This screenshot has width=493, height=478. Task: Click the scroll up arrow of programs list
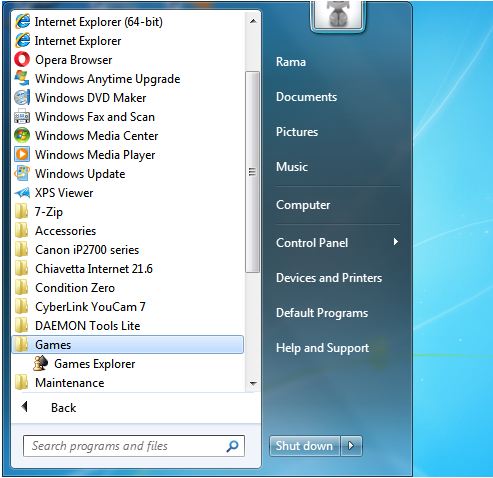click(253, 21)
